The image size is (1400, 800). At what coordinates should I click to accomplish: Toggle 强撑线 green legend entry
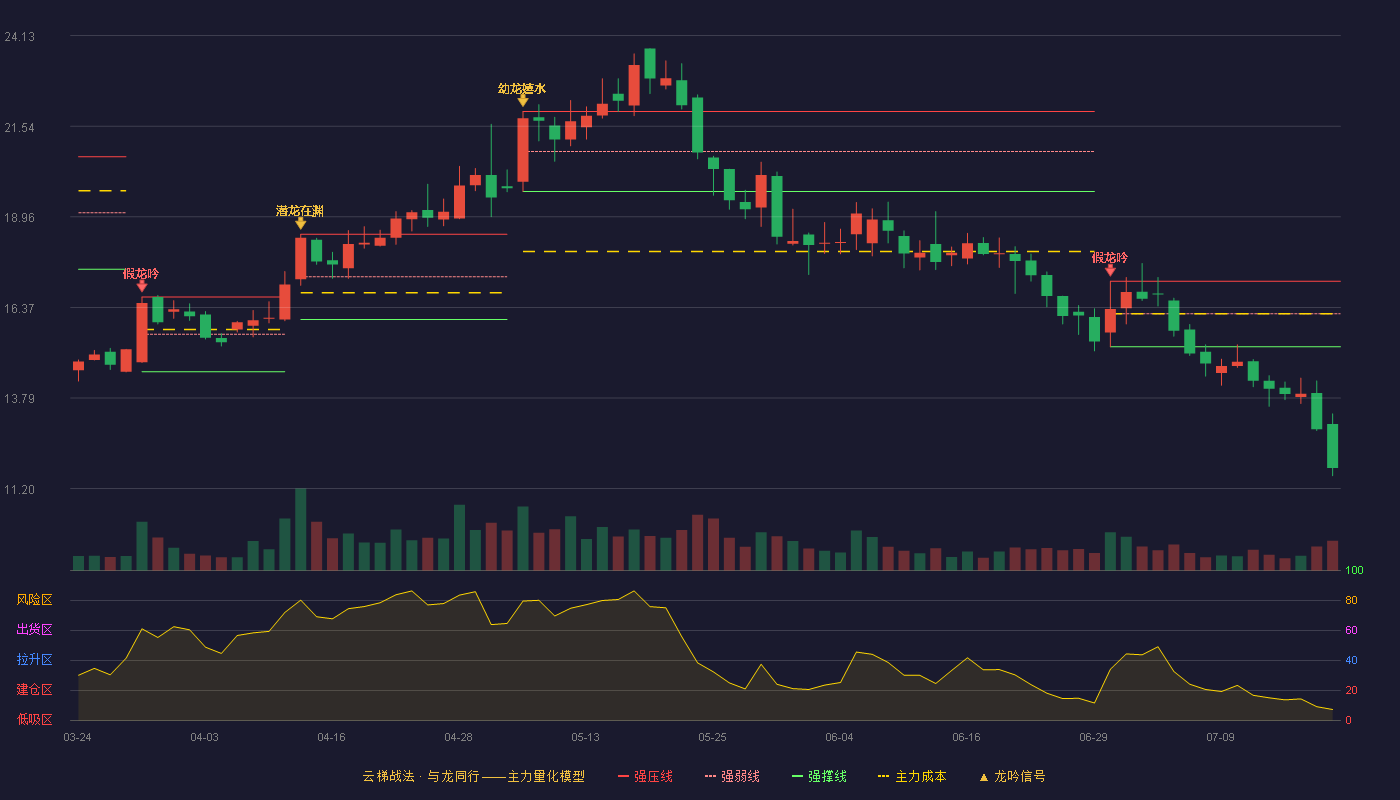click(x=819, y=776)
